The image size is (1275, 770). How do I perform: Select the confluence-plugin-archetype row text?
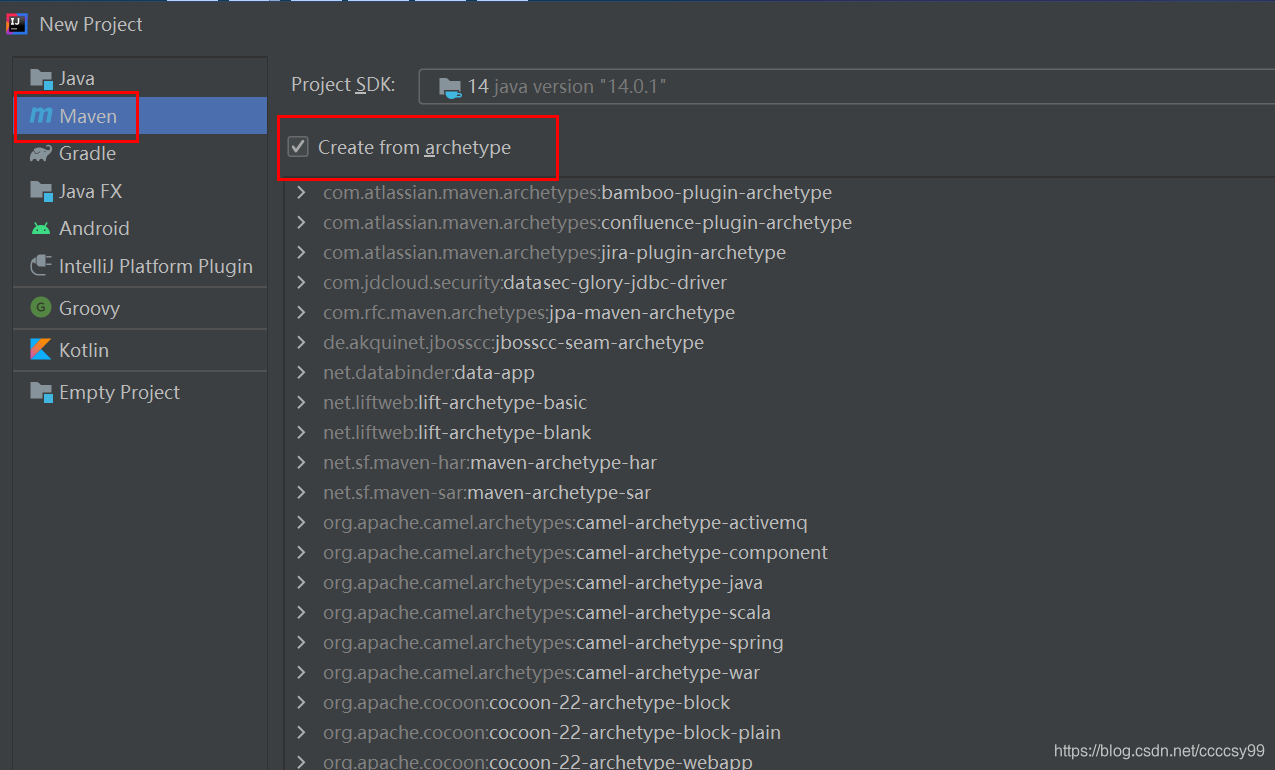[x=587, y=223]
